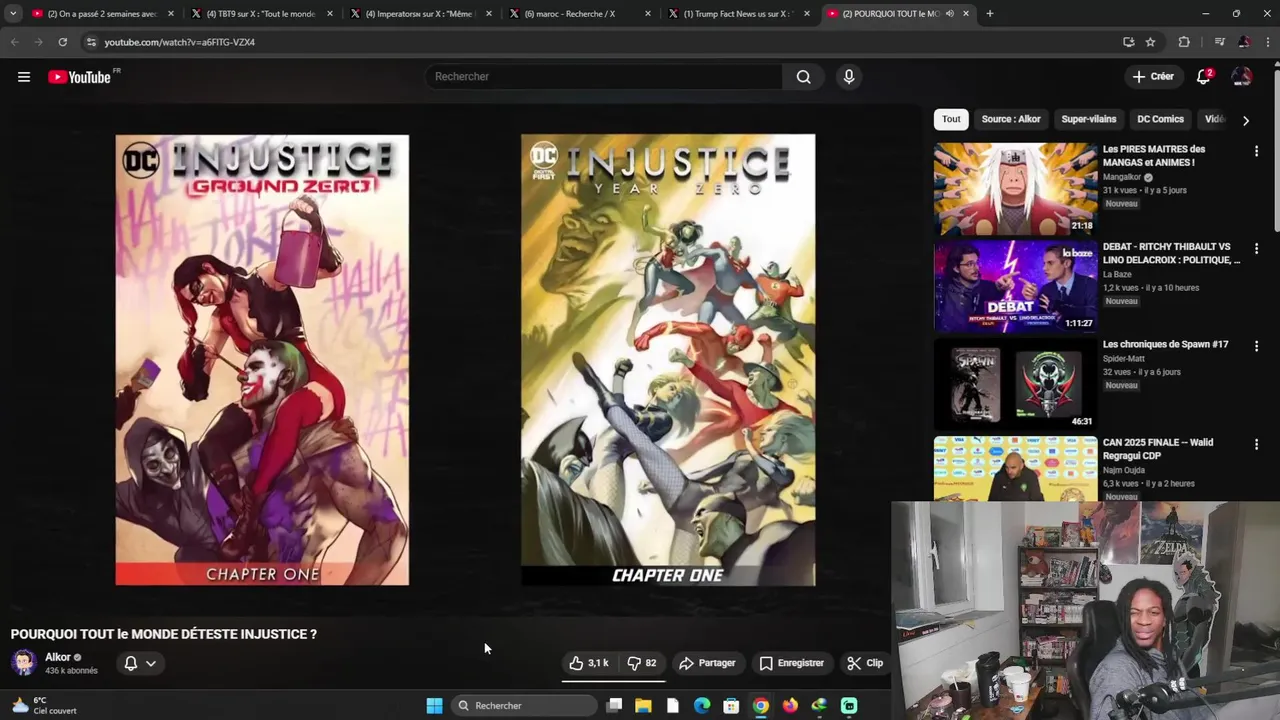Open options menu for DEBAT Ritchy Thibault video
The image size is (1280, 720).
coord(1256,248)
